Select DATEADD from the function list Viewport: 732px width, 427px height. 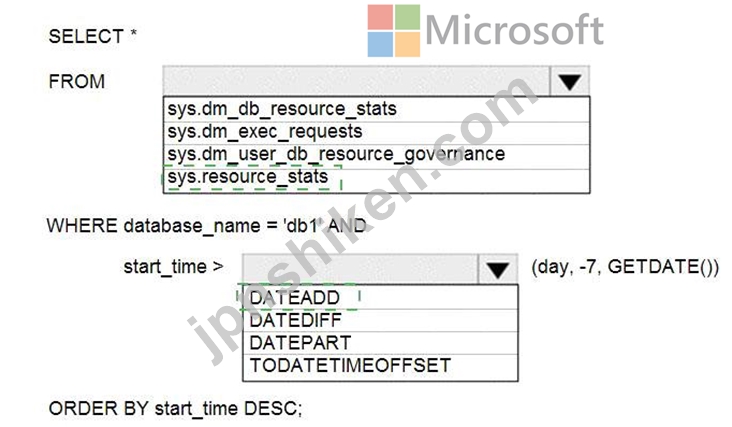pos(380,298)
